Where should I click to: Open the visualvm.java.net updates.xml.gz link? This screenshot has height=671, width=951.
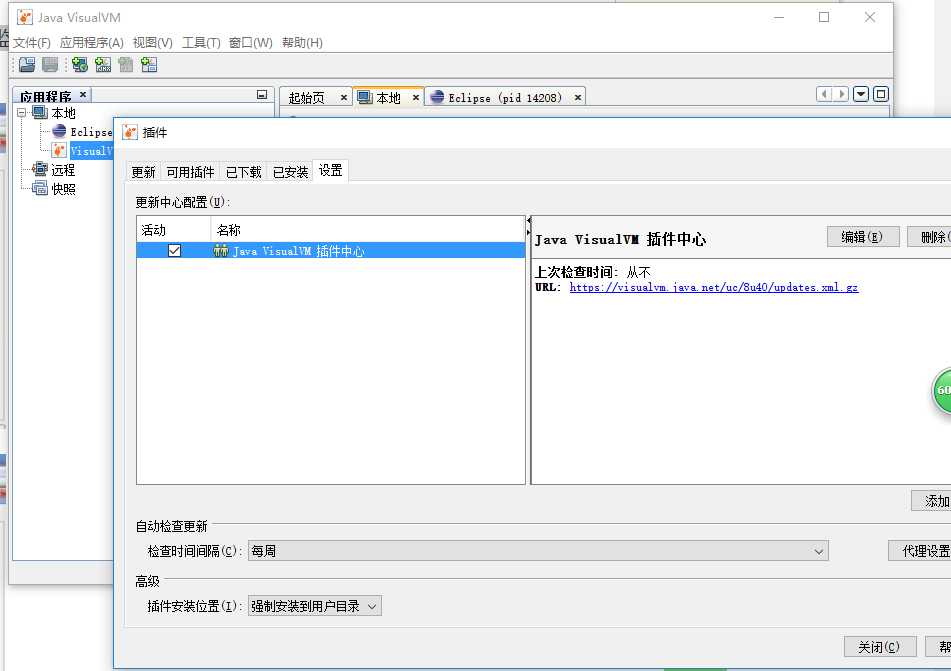(x=714, y=287)
